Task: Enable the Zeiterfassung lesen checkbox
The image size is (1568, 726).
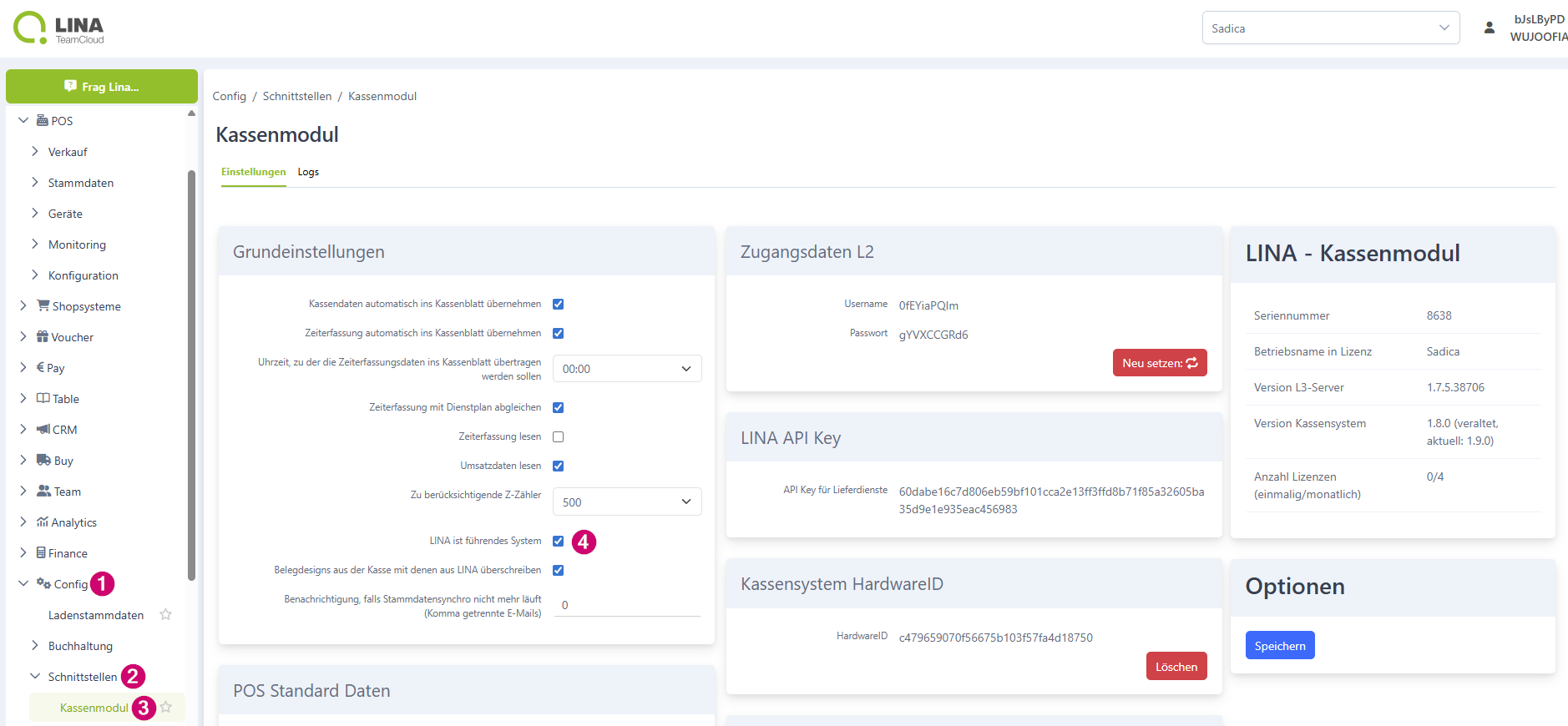Action: pyautogui.click(x=559, y=436)
